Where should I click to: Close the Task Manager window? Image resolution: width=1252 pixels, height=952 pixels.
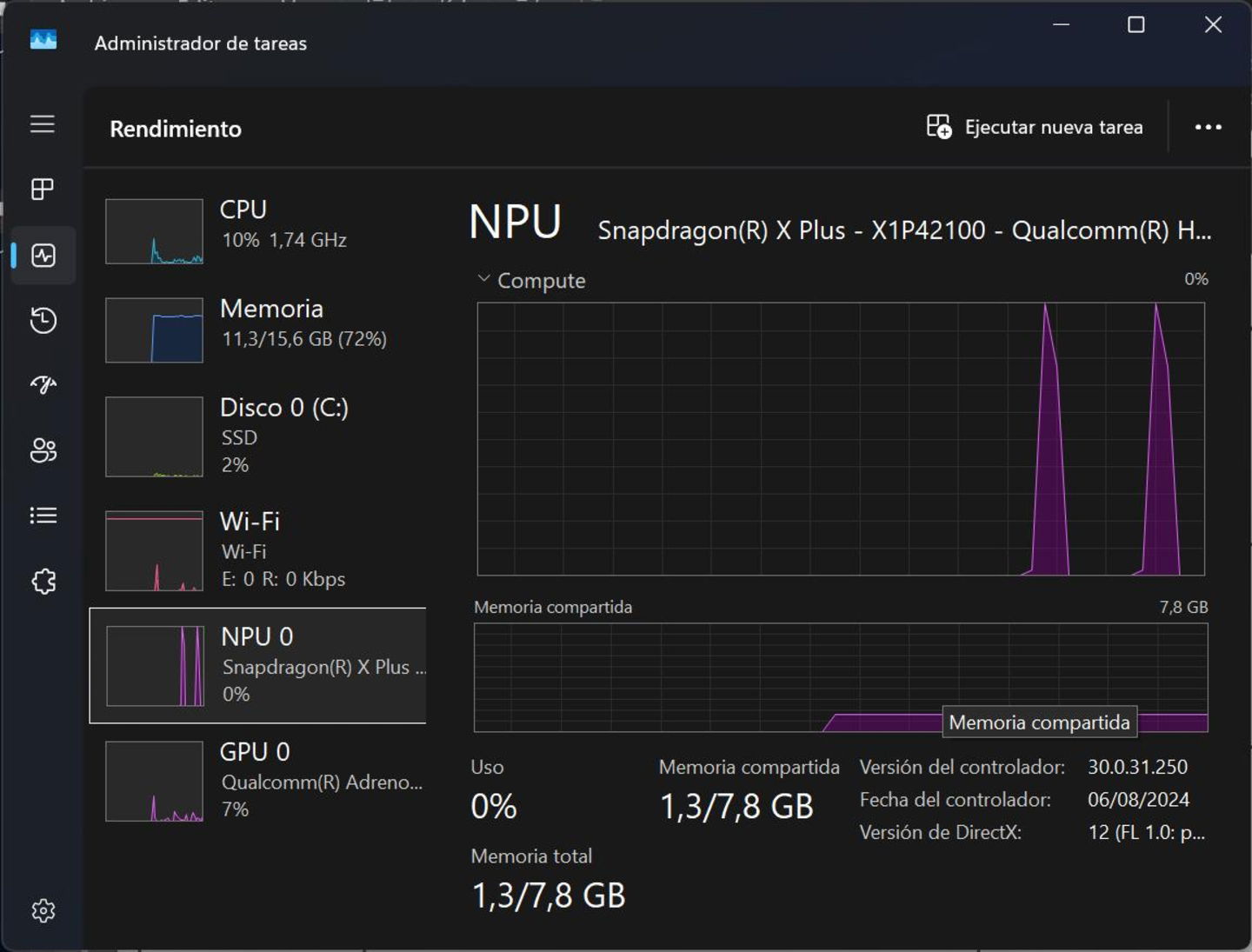(1213, 24)
